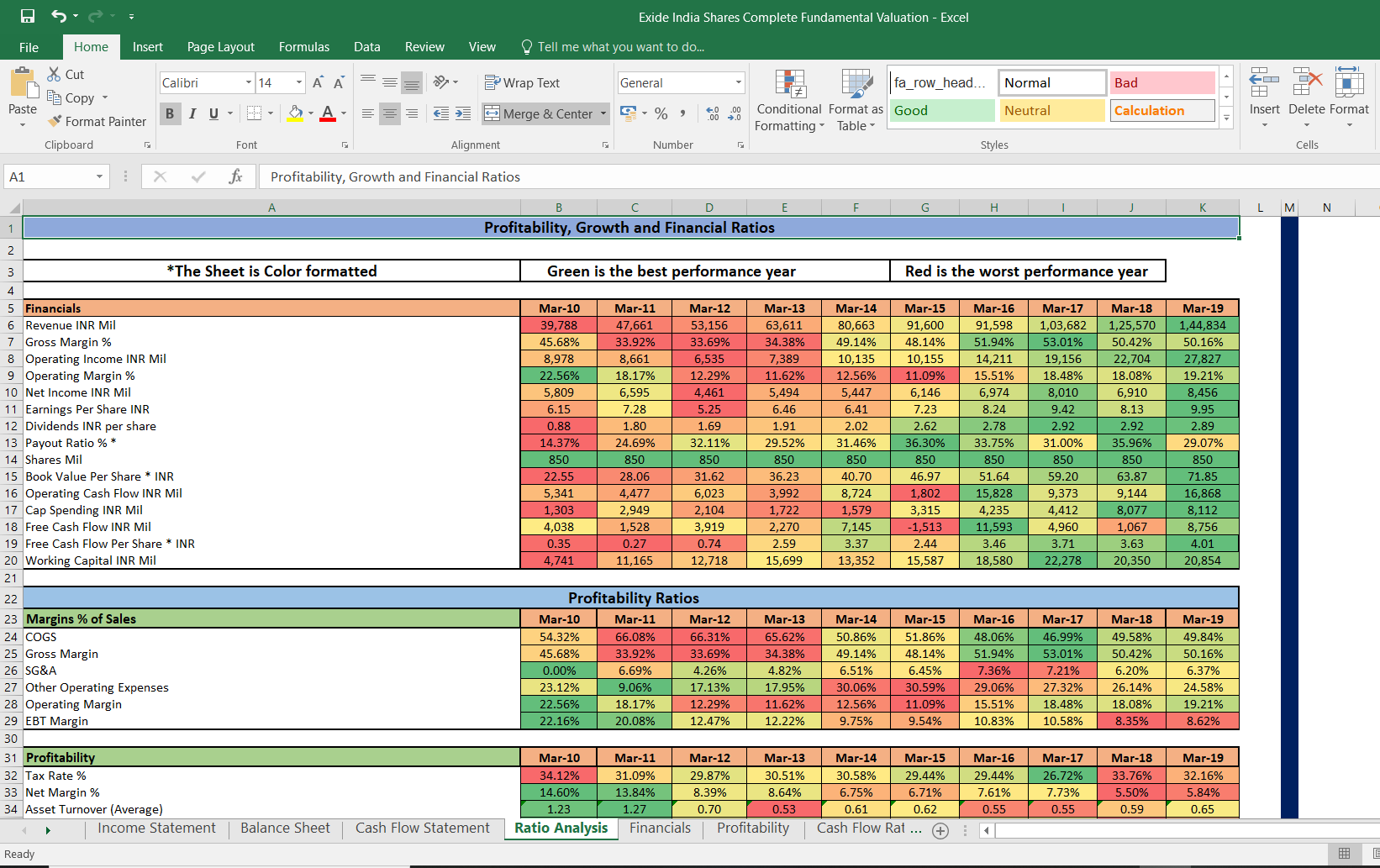This screenshot has width=1380, height=868.
Task: Toggle Wrap Text
Action: click(522, 82)
